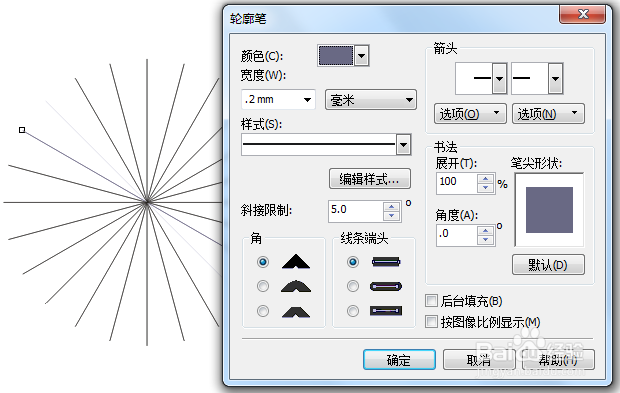The width and height of the screenshot is (620, 393).
Task: Choose the round line cap icon
Action: (386, 286)
